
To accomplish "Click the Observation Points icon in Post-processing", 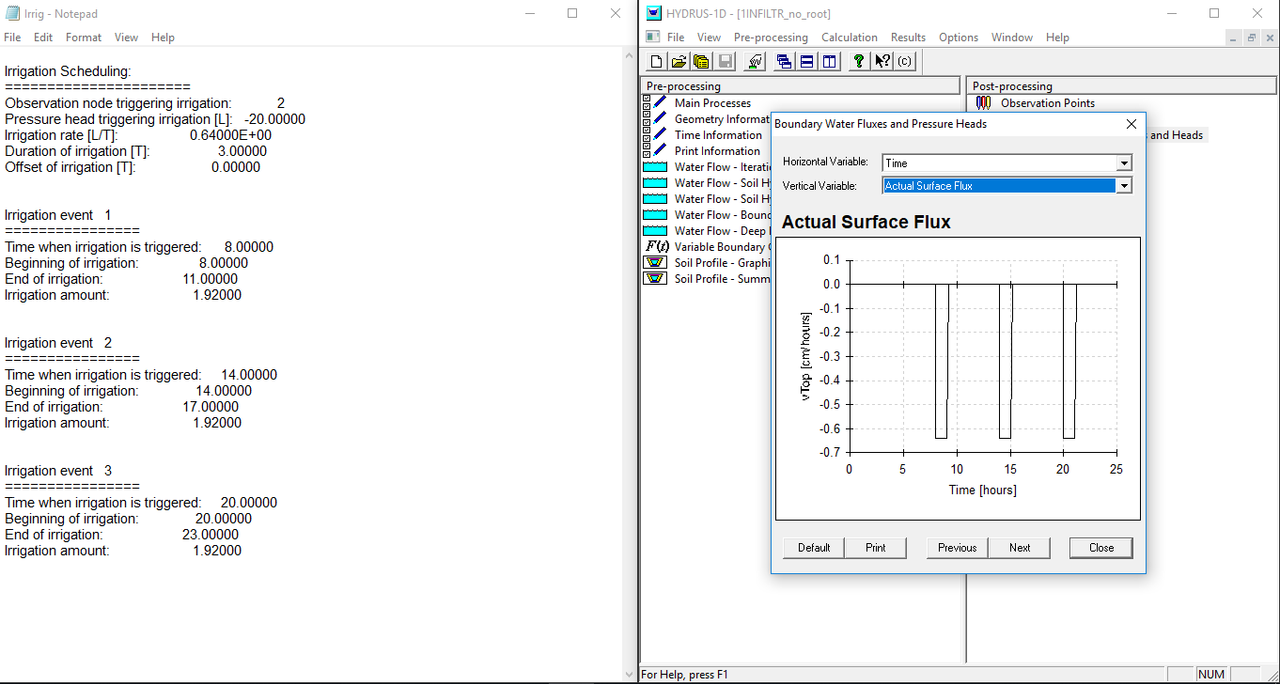I will (984, 102).
